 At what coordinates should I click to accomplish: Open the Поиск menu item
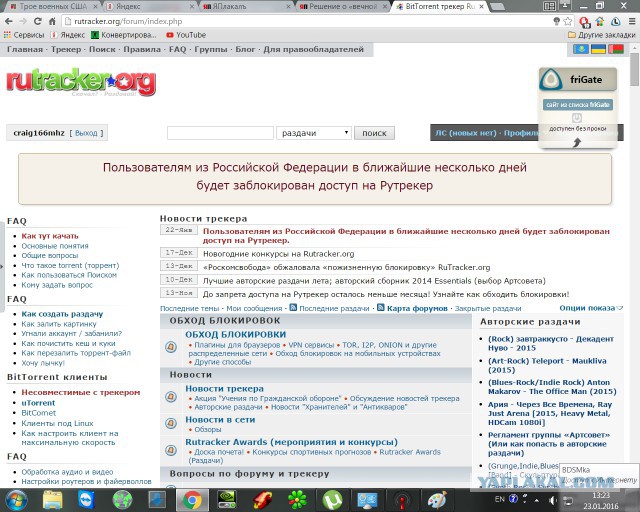[x=102, y=49]
